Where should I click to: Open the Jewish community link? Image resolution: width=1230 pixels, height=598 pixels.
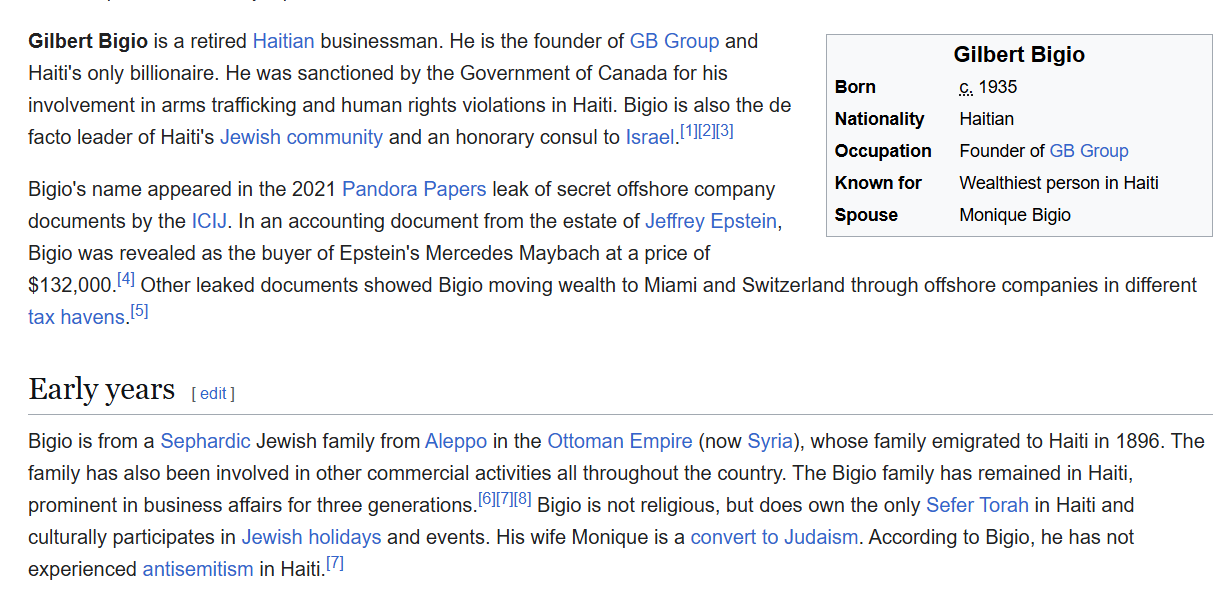click(x=301, y=137)
